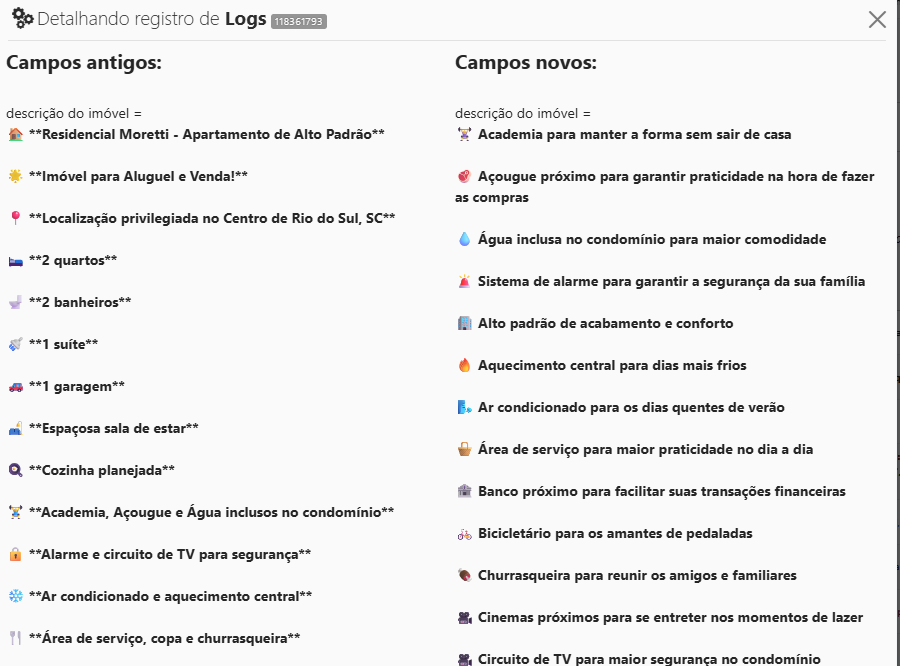Click the Cinemas próximos para se entreter line

(x=670, y=618)
